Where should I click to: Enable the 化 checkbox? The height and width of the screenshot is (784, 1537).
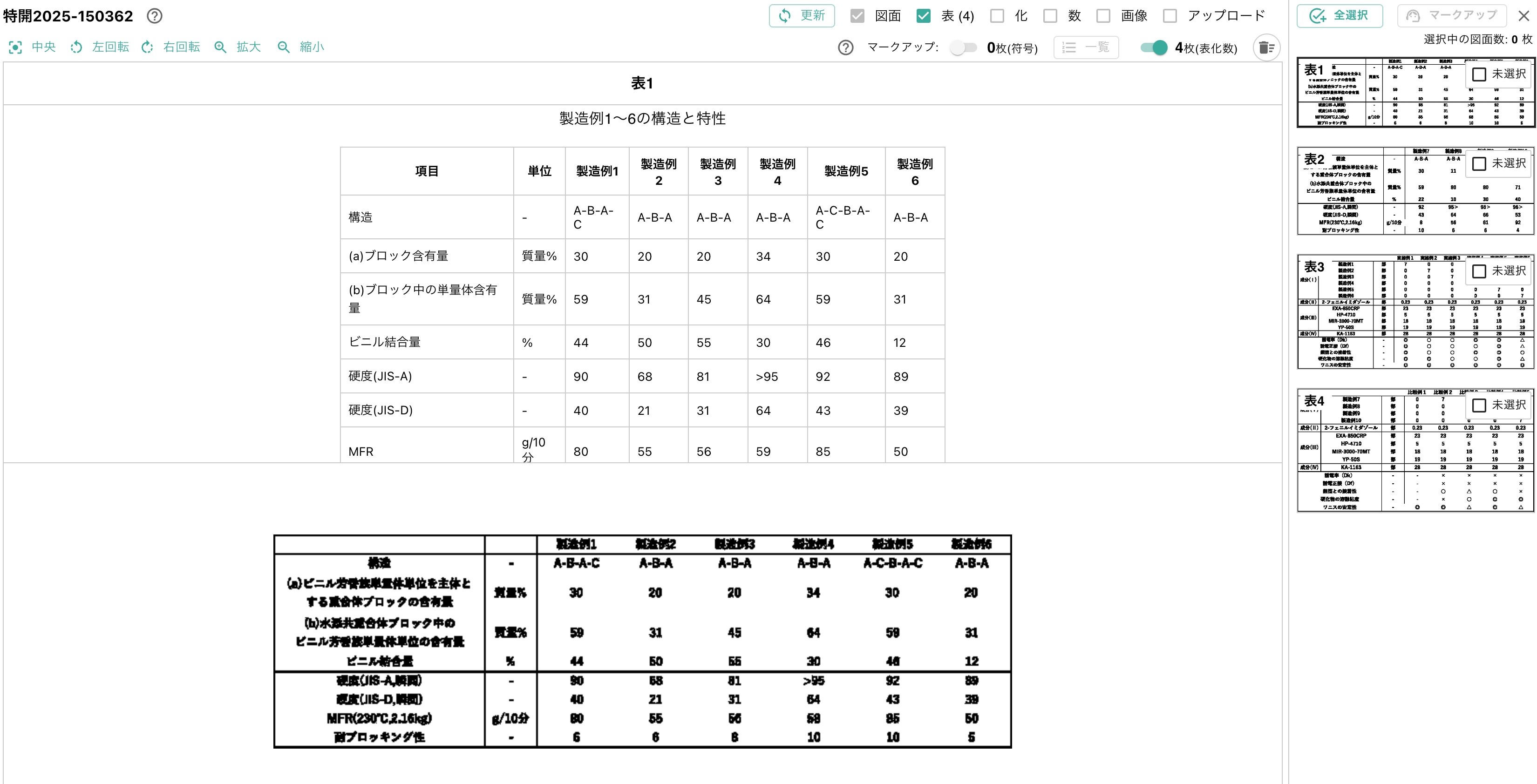(997, 16)
